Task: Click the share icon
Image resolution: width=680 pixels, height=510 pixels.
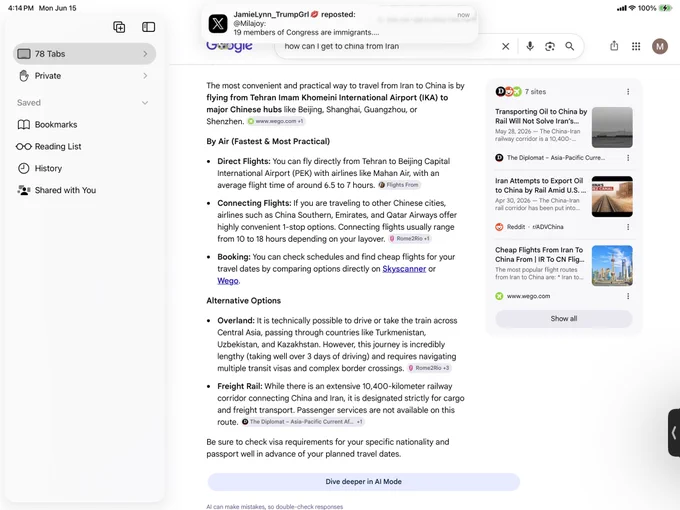Action: point(614,46)
